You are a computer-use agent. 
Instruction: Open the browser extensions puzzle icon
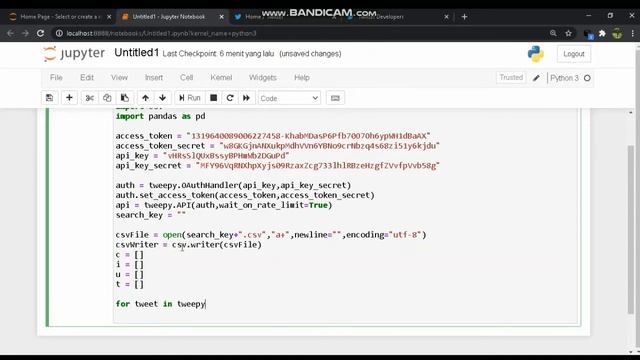[x=602, y=33]
